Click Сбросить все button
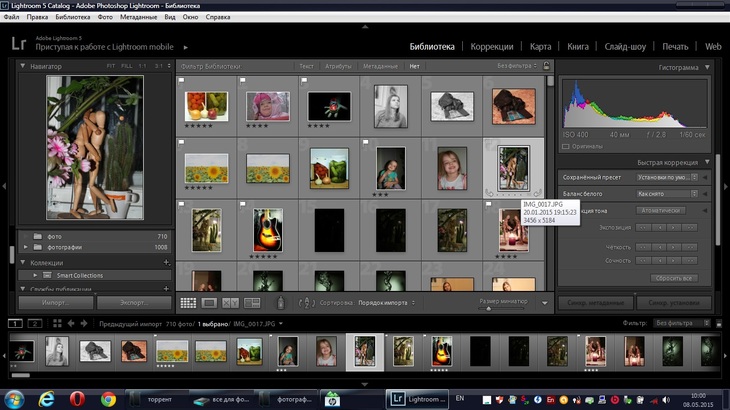This screenshot has width=730, height=410. tap(674, 278)
